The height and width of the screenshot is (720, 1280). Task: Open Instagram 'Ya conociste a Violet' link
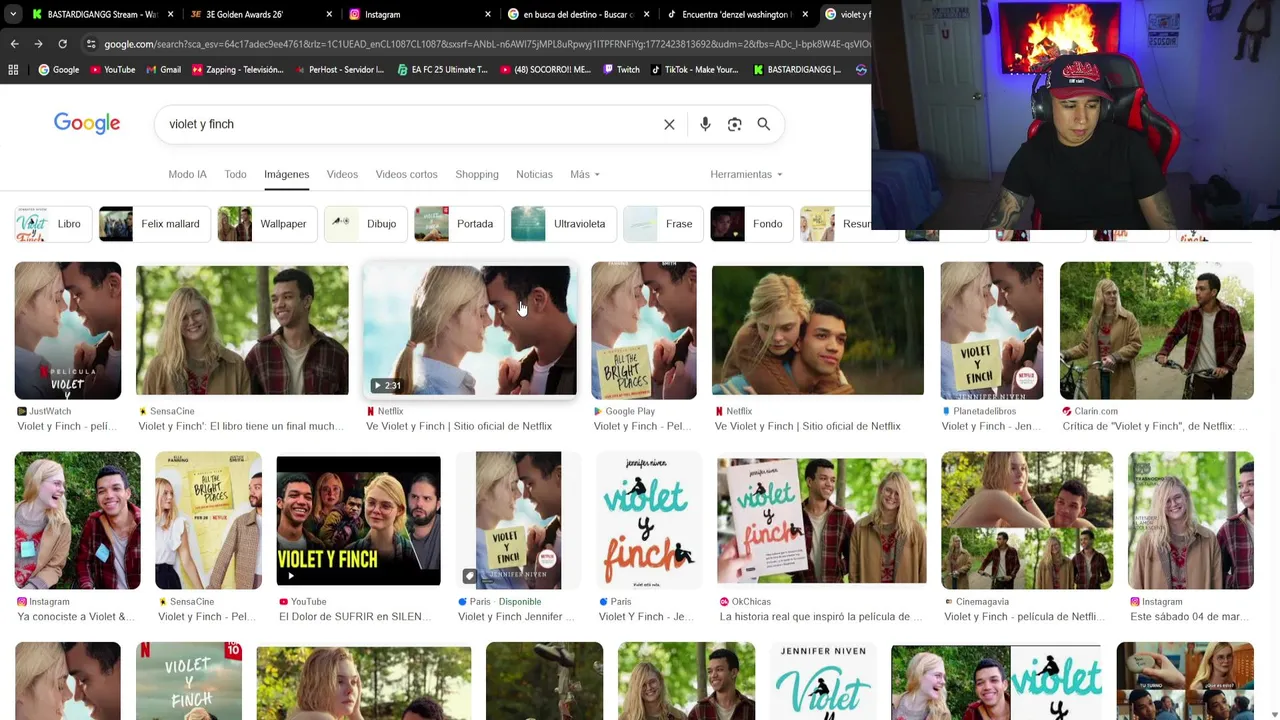[76, 616]
